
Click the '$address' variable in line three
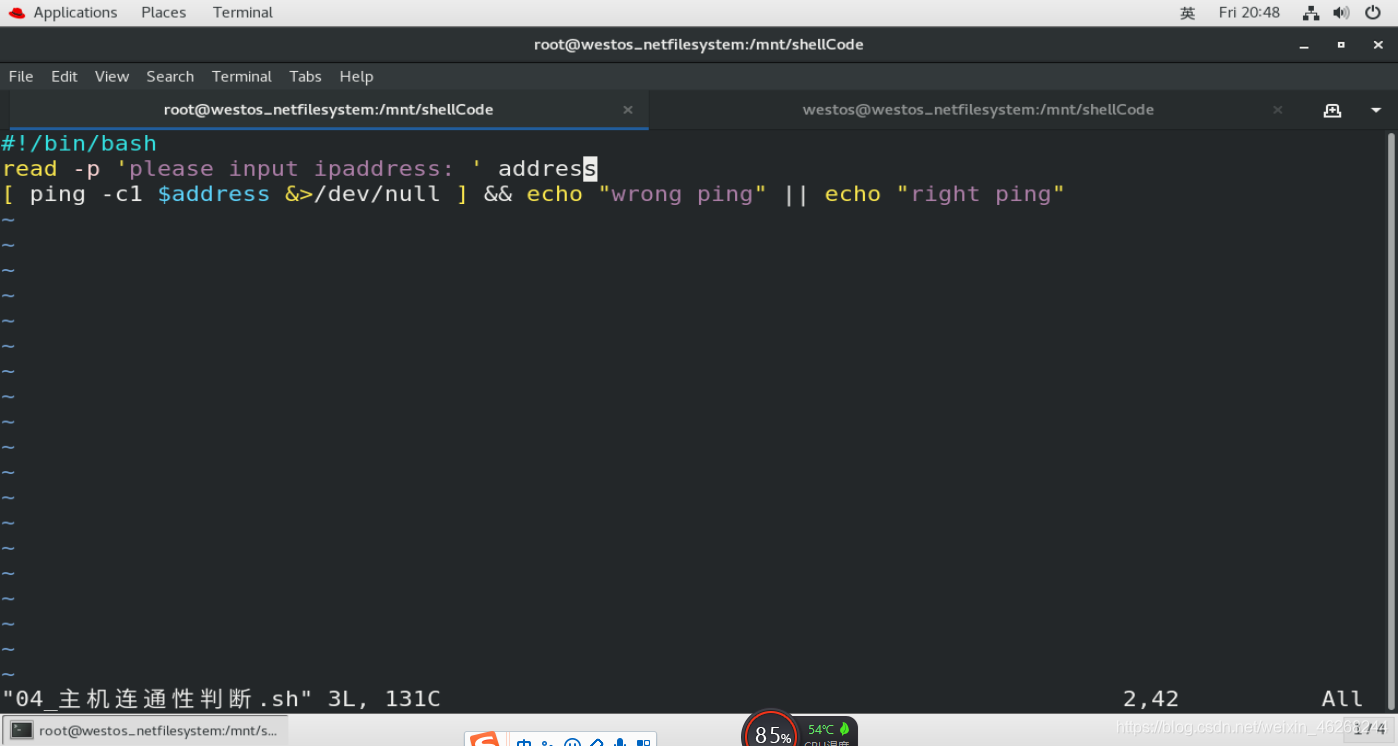click(x=214, y=194)
